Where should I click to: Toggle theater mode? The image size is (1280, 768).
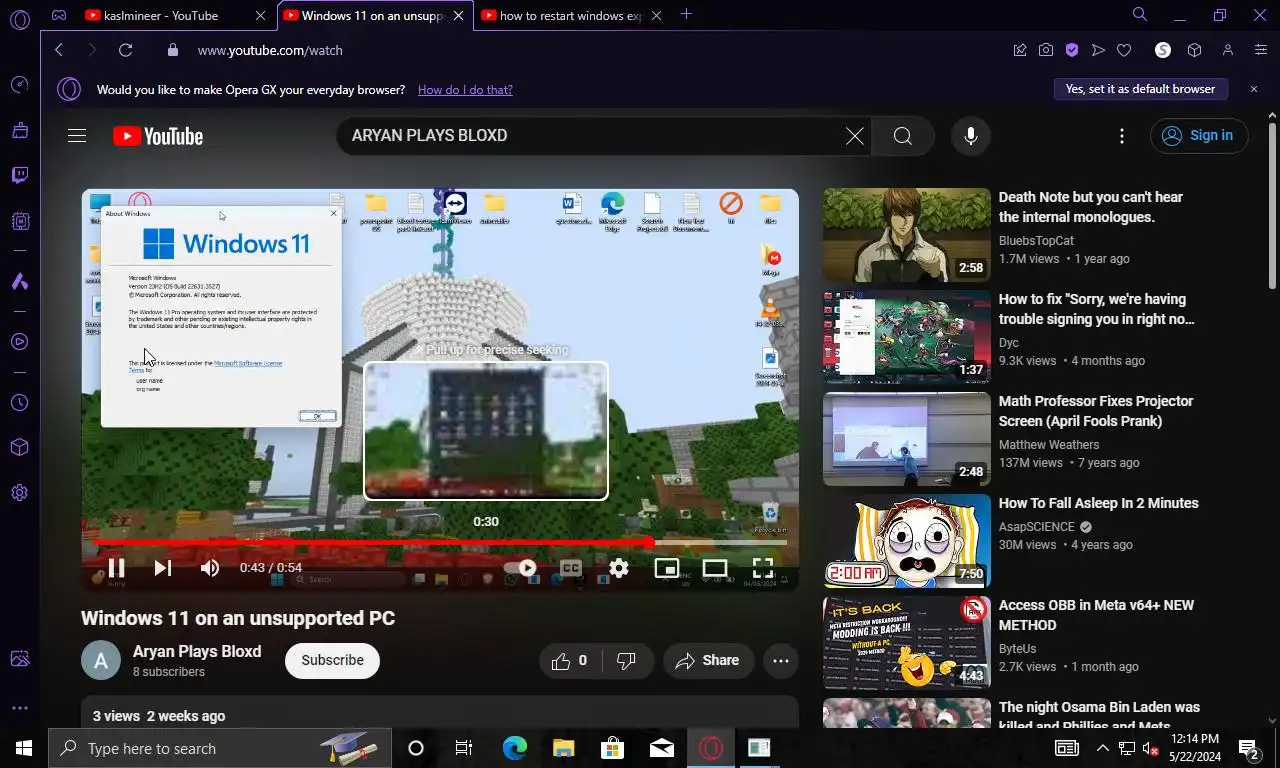[x=715, y=568]
